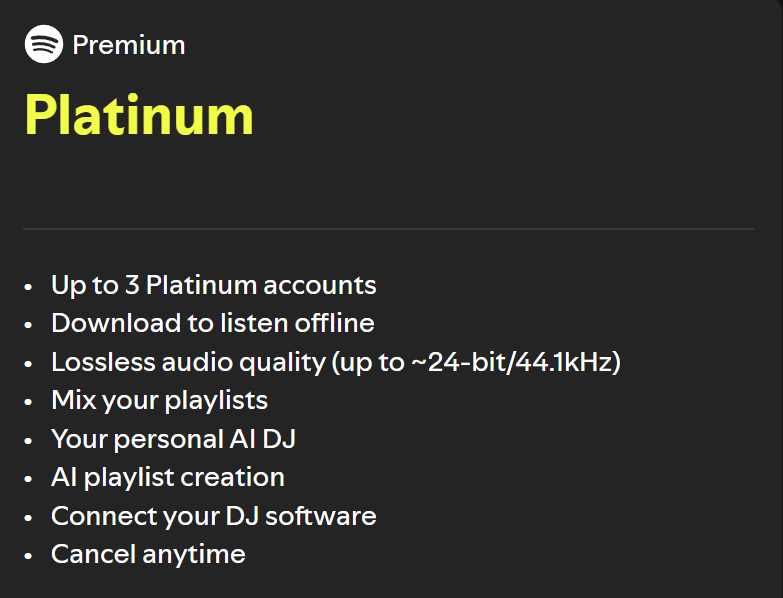Click the horizontal divider under Platinum

(388, 229)
